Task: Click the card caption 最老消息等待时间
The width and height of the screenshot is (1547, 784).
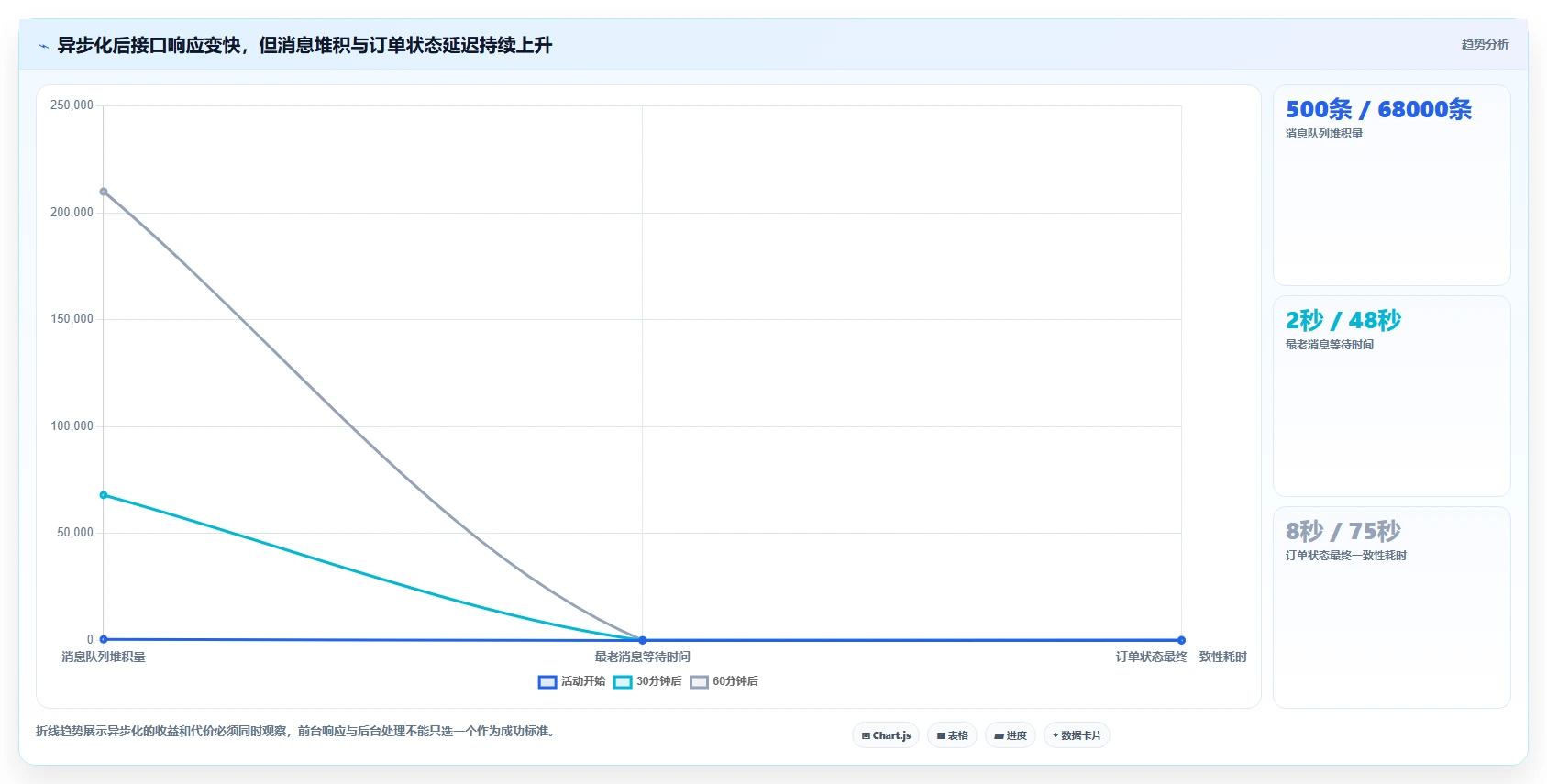Action: point(1330,345)
